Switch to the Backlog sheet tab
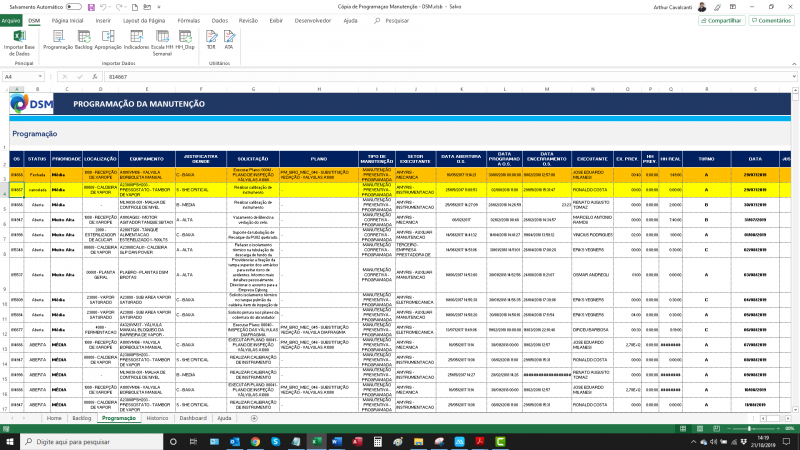 82,418
